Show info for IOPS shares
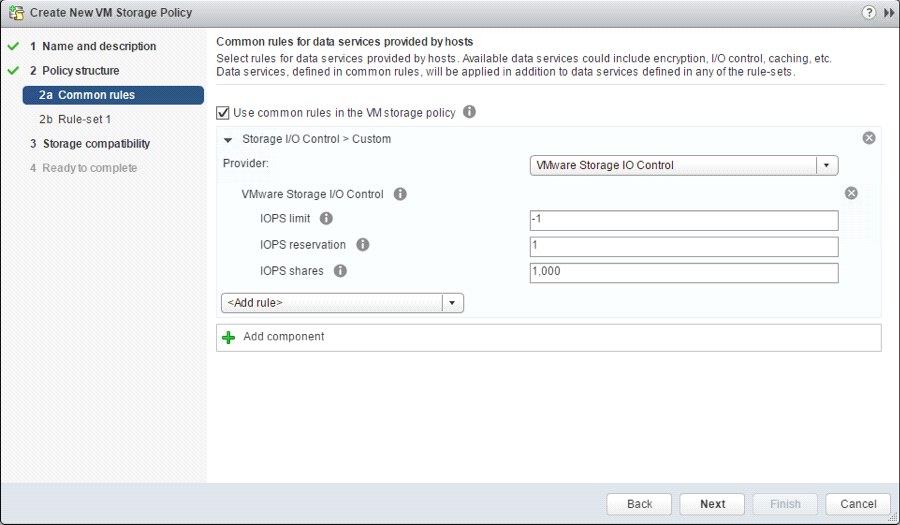Screen dimensions: 900x525 (x=340, y=271)
